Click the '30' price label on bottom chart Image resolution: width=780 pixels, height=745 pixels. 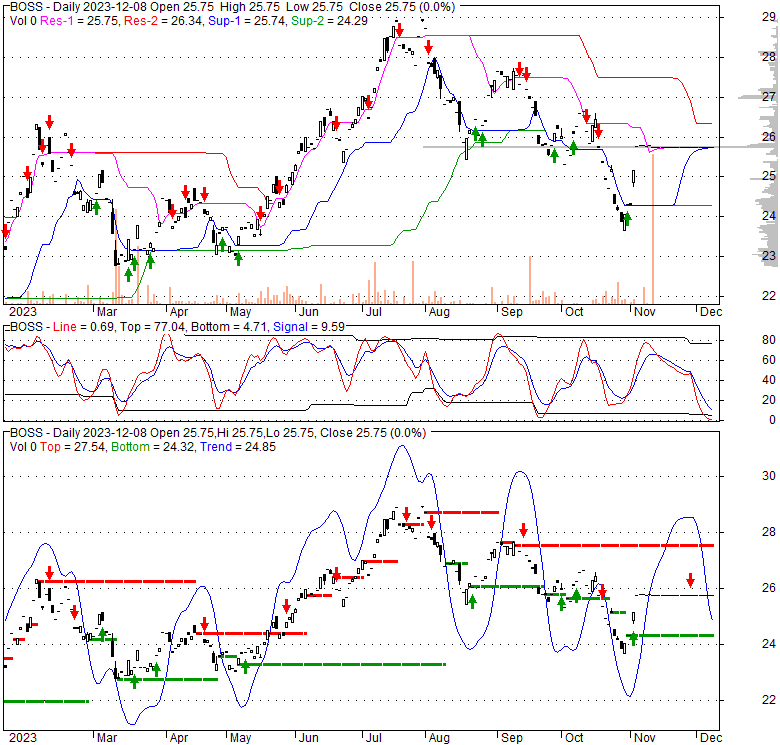pyautogui.click(x=769, y=476)
